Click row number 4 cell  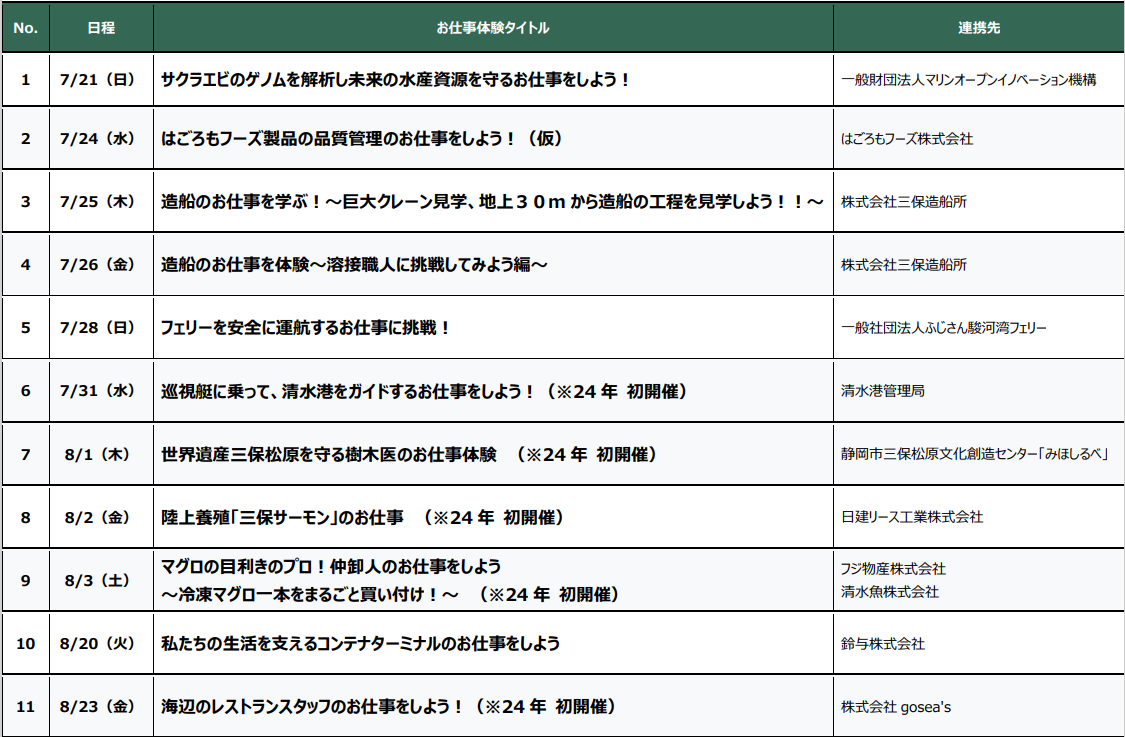click(x=26, y=265)
